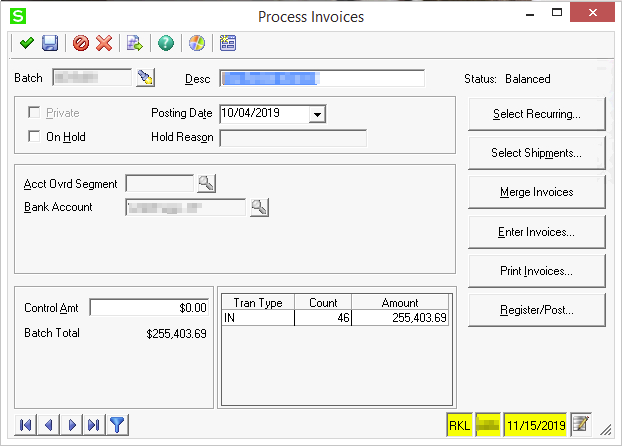Click the Merge Invoices button
622x446 pixels.
pos(536,192)
